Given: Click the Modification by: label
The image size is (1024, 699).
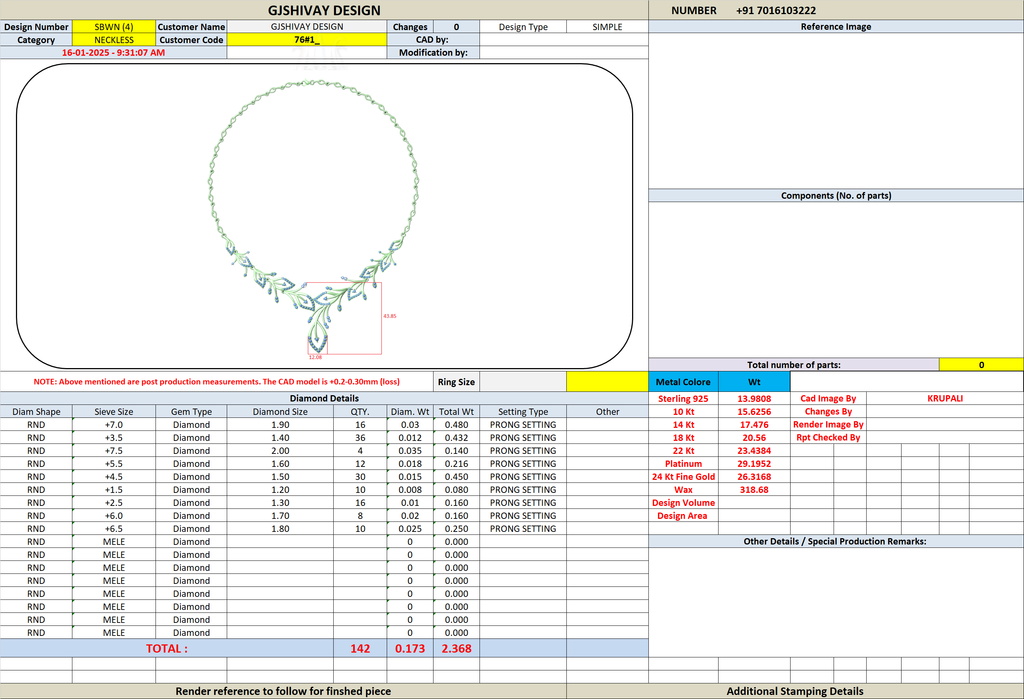Looking at the screenshot, I should tap(433, 53).
